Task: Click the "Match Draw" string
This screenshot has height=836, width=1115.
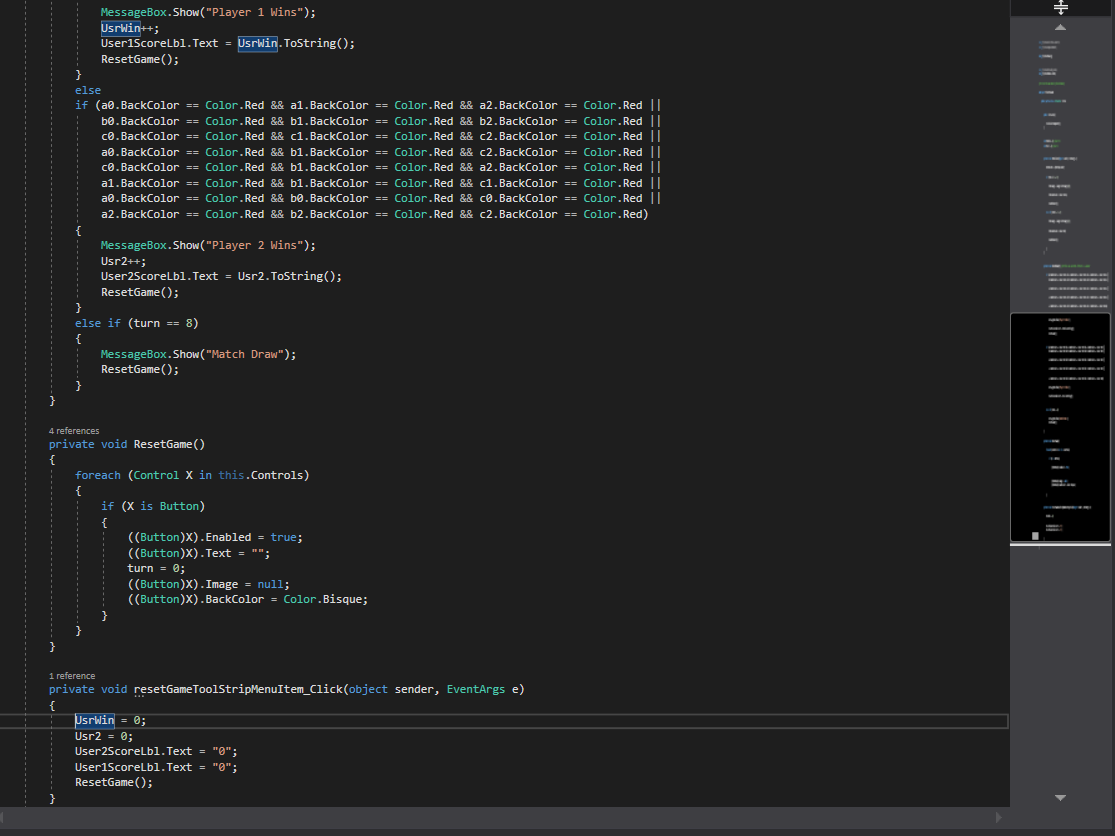Action: (x=244, y=354)
